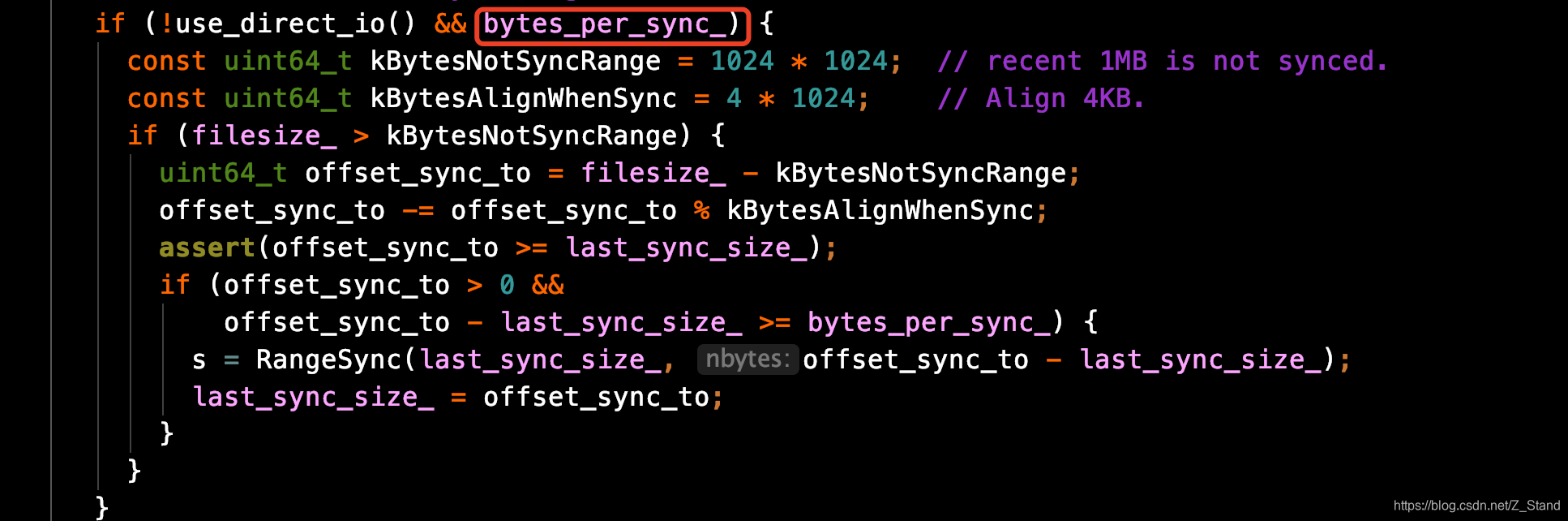Click the comment 'recent 1MB is not synced.'
1568x521 pixels.
tap(1163, 61)
